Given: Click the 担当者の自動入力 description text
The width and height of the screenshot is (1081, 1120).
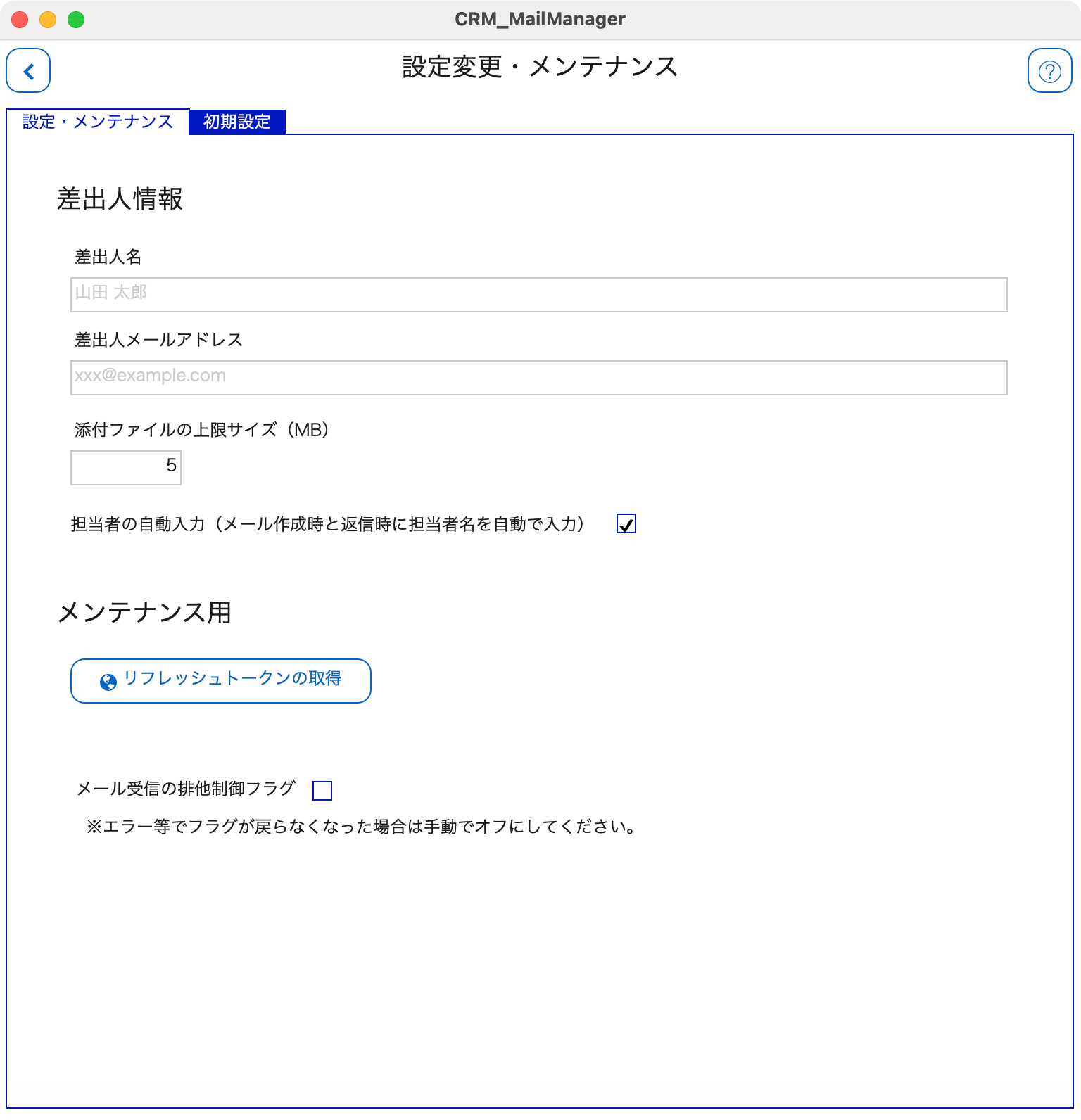Looking at the screenshot, I should 328,524.
